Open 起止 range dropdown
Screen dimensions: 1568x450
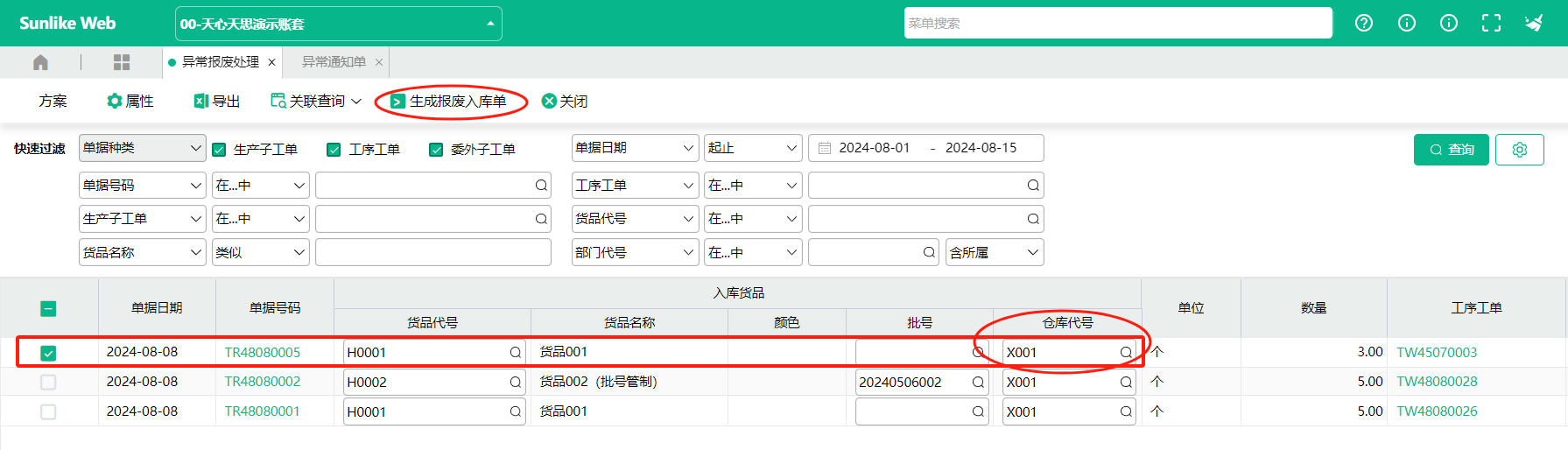[x=753, y=148]
